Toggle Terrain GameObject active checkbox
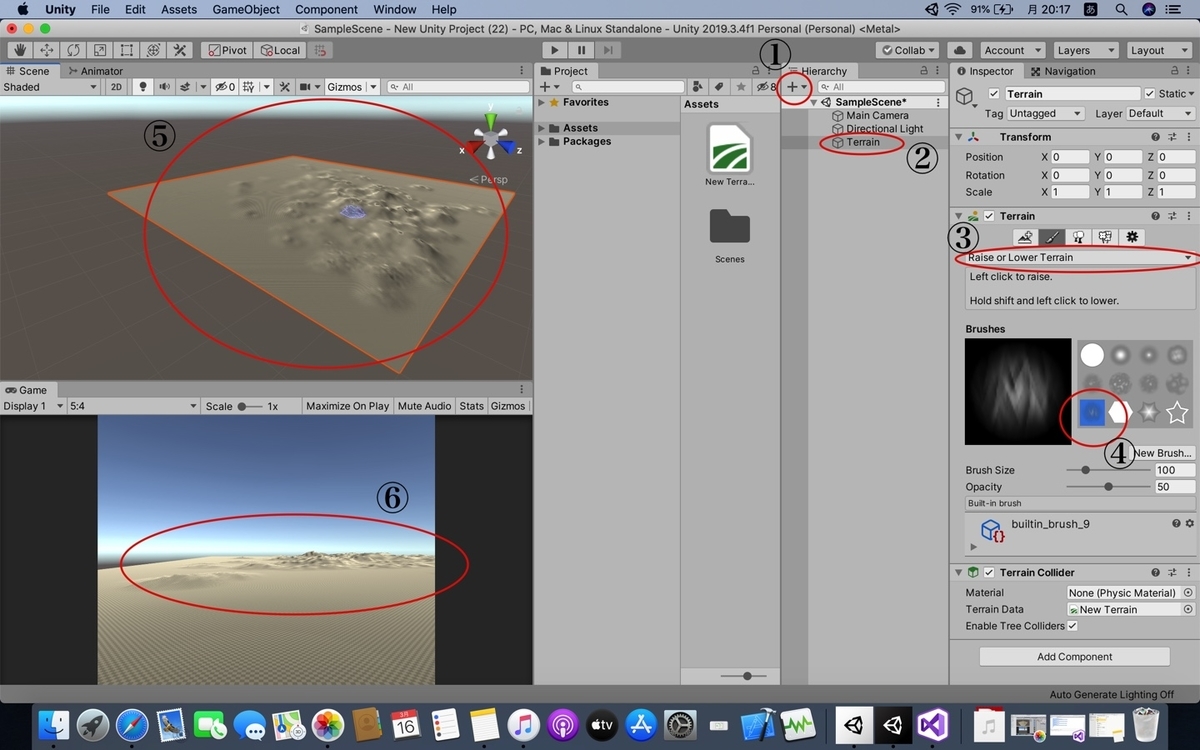Viewport: 1200px width, 750px height. (994, 94)
